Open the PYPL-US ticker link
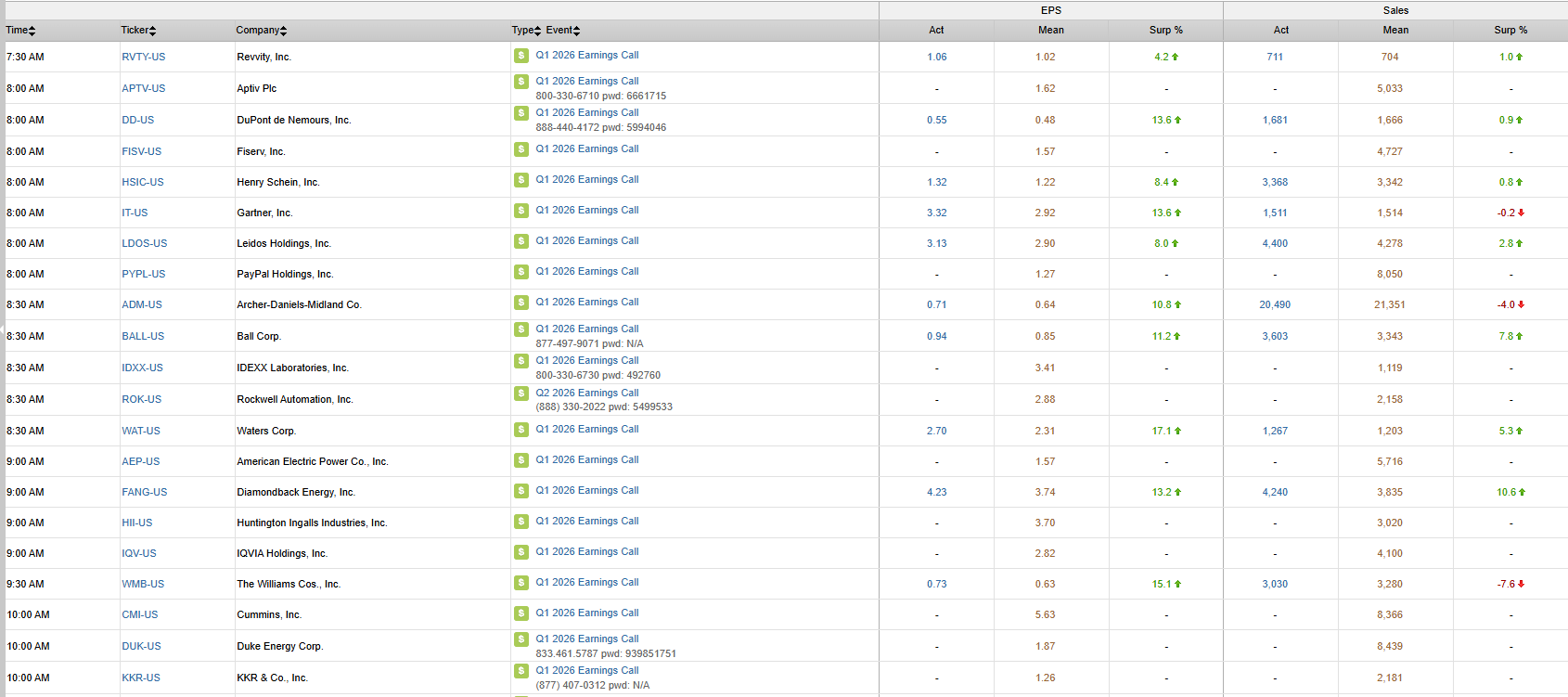1568x697 pixels. pyautogui.click(x=143, y=274)
